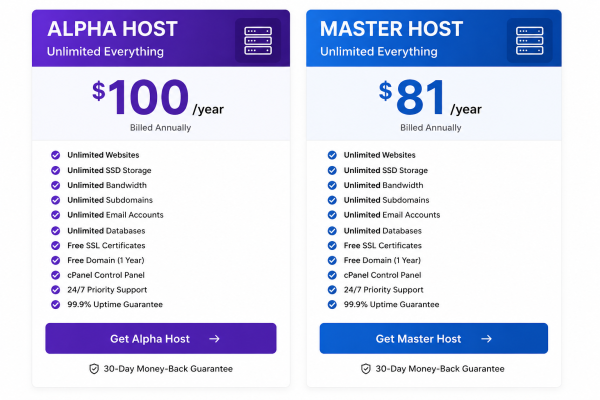
Task: Click the blue checkmark next to 24/7 Priority Support
Action: [x=332, y=290]
